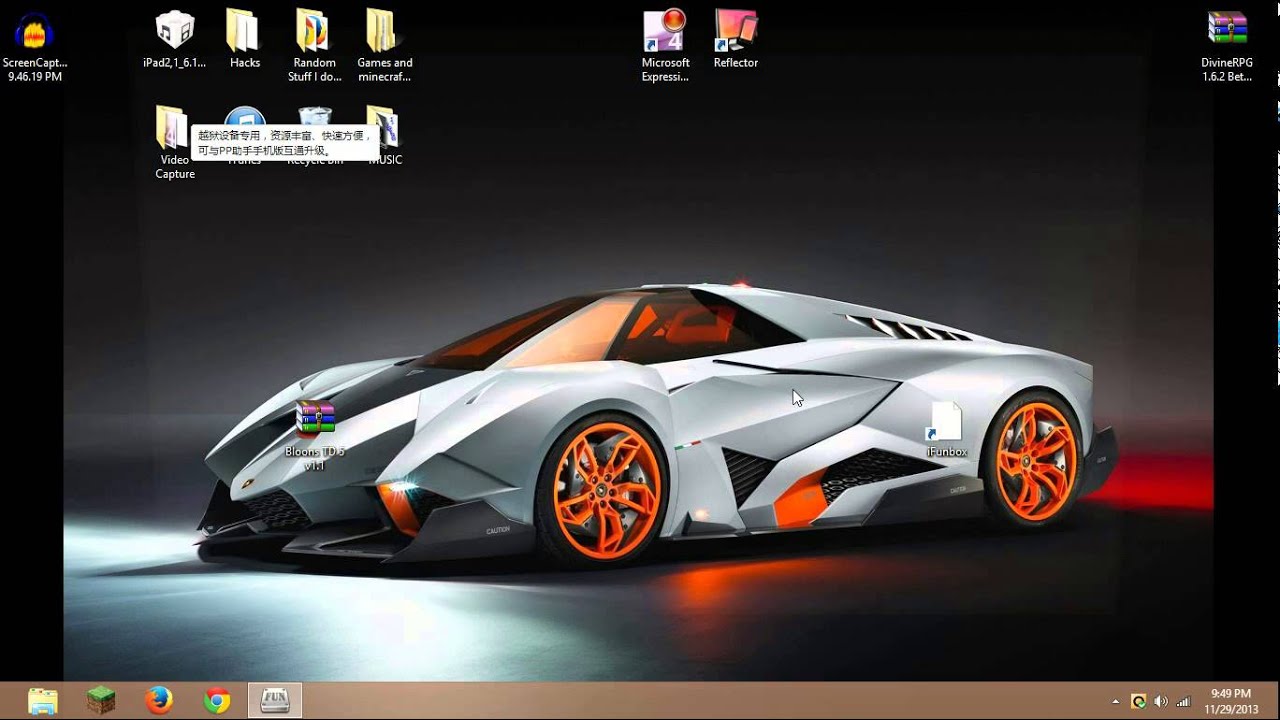Select the Hacks folder
This screenshot has height=720, width=1280.
tap(244, 33)
